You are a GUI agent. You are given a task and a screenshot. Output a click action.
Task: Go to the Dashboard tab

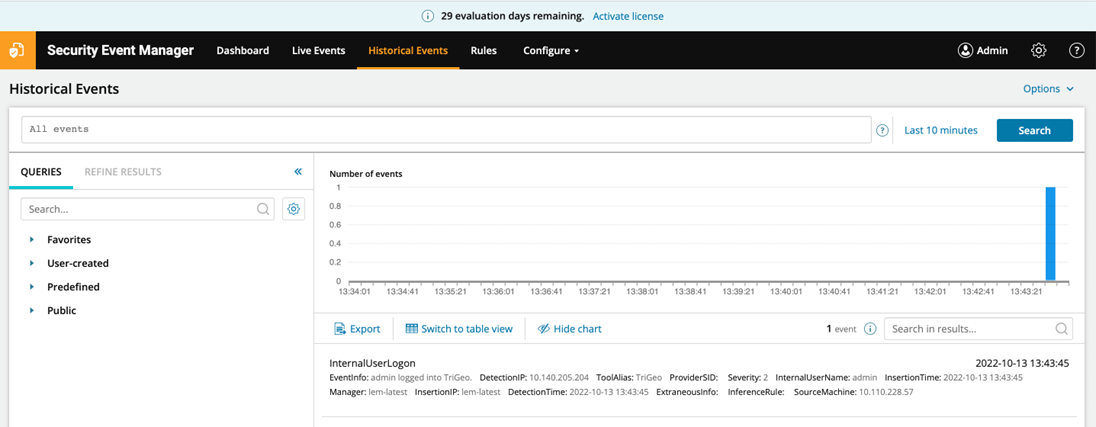(x=243, y=50)
